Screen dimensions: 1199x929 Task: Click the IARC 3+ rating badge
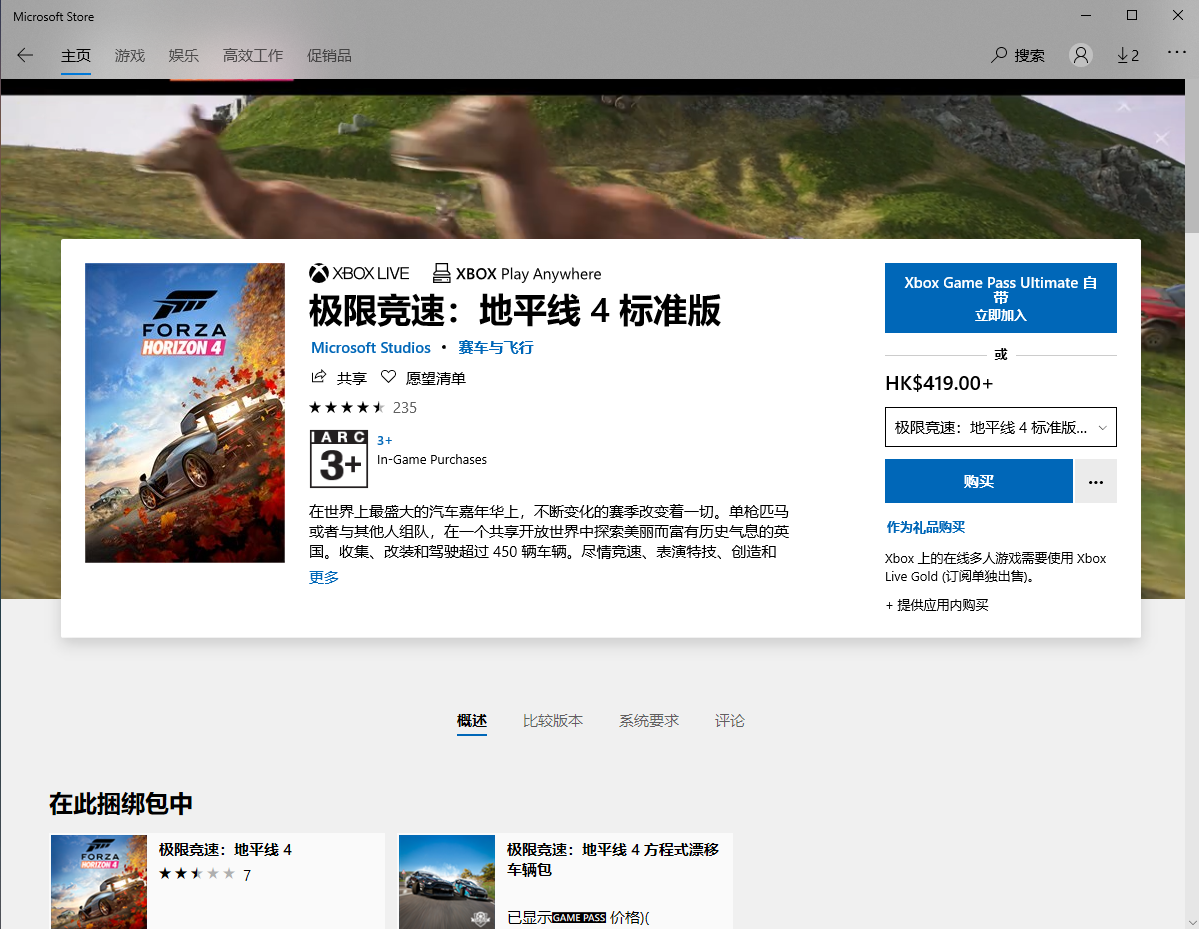(339, 459)
